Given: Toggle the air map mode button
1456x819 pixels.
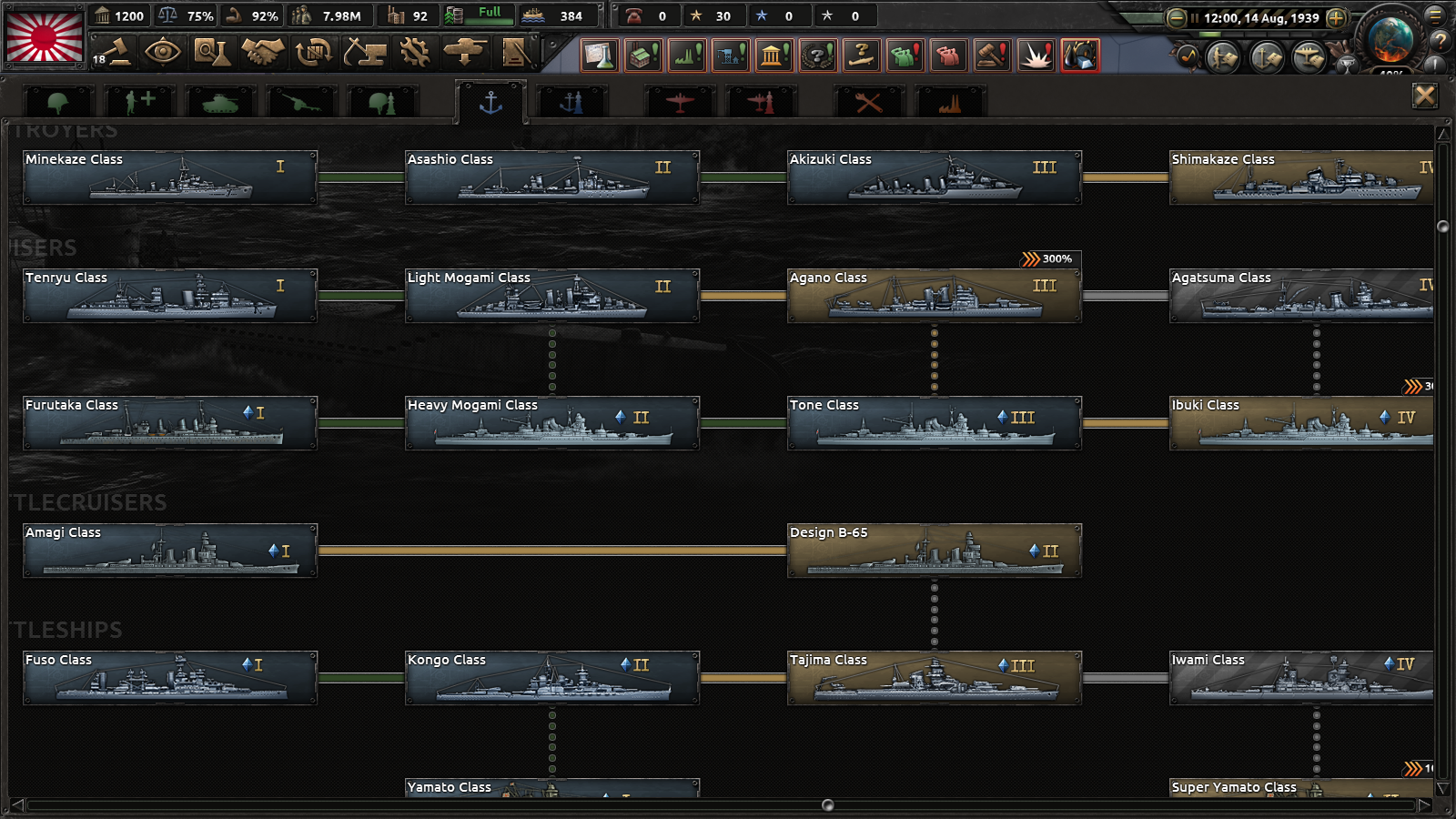Looking at the screenshot, I should coord(1309,58).
